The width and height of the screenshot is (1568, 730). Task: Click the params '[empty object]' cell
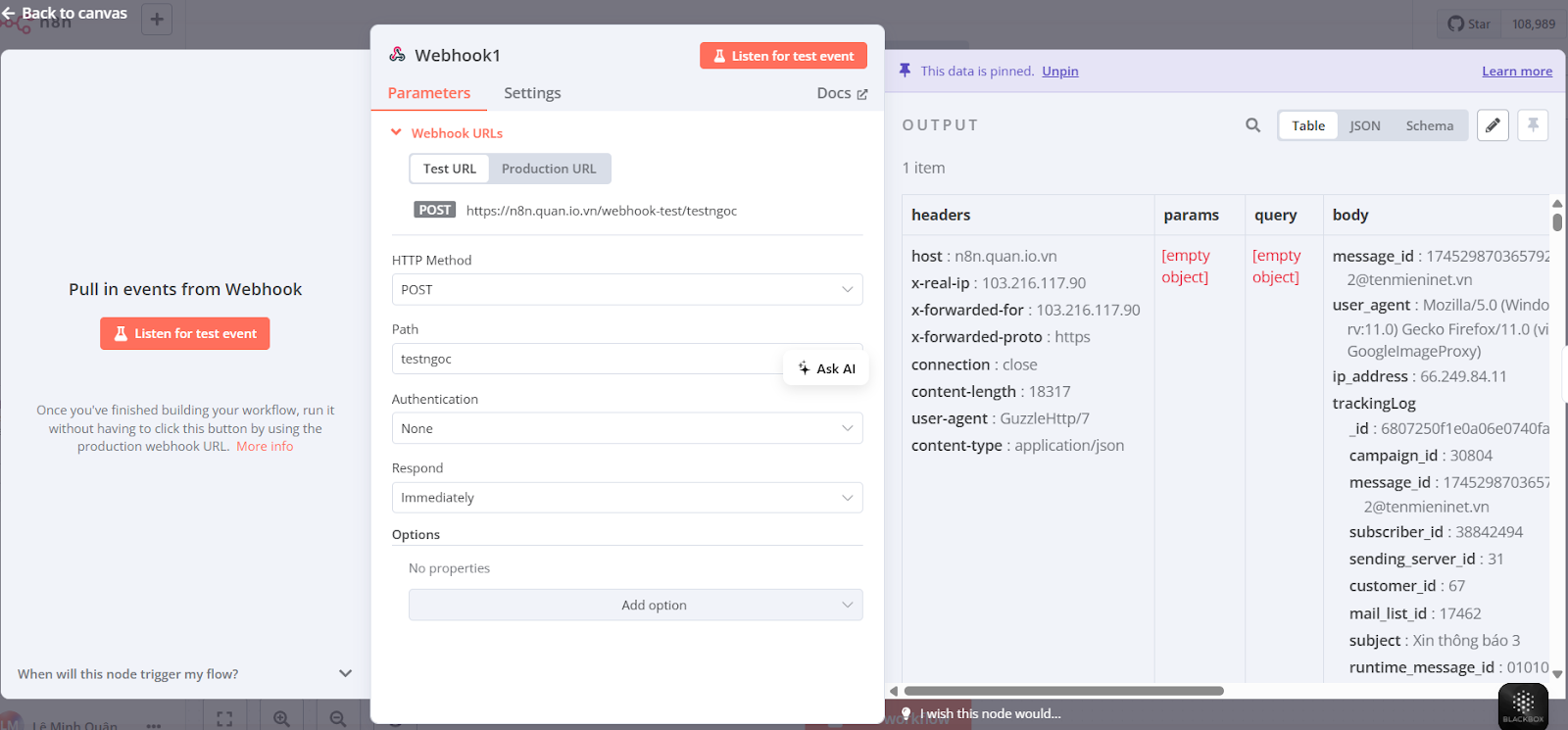tap(1186, 267)
